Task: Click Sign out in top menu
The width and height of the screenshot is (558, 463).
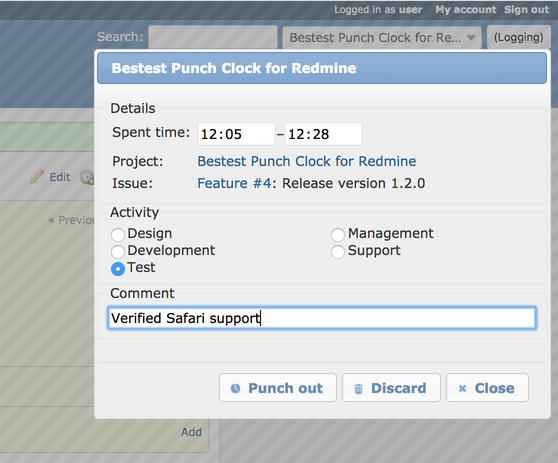Action: click(527, 10)
